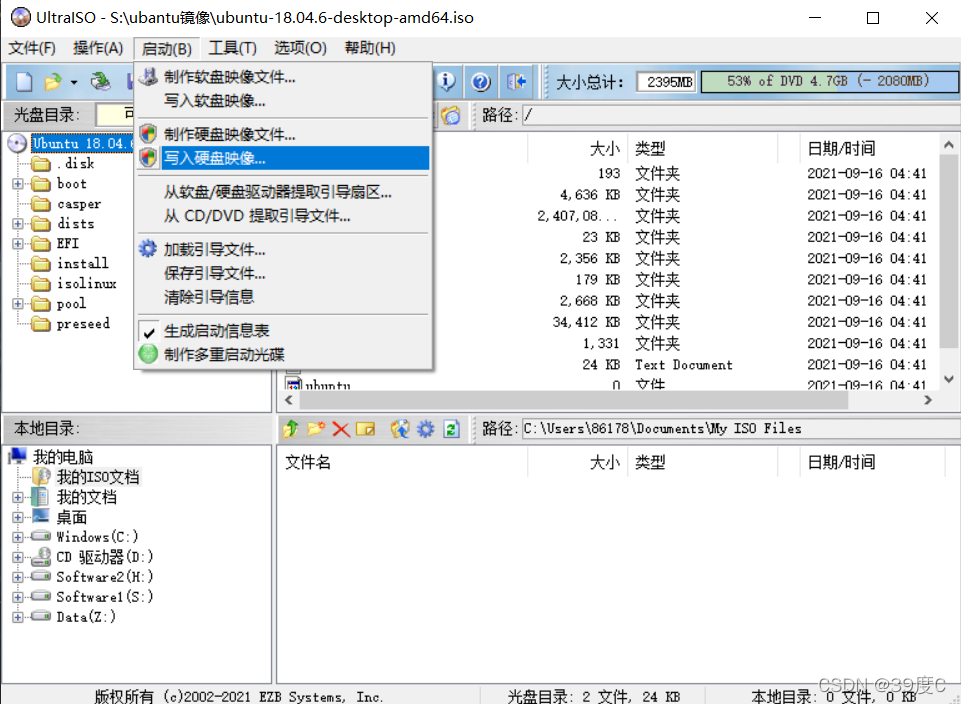961x704 pixels.
Task: Choose 写入软盘映像... menu entry
Action: click(283, 100)
